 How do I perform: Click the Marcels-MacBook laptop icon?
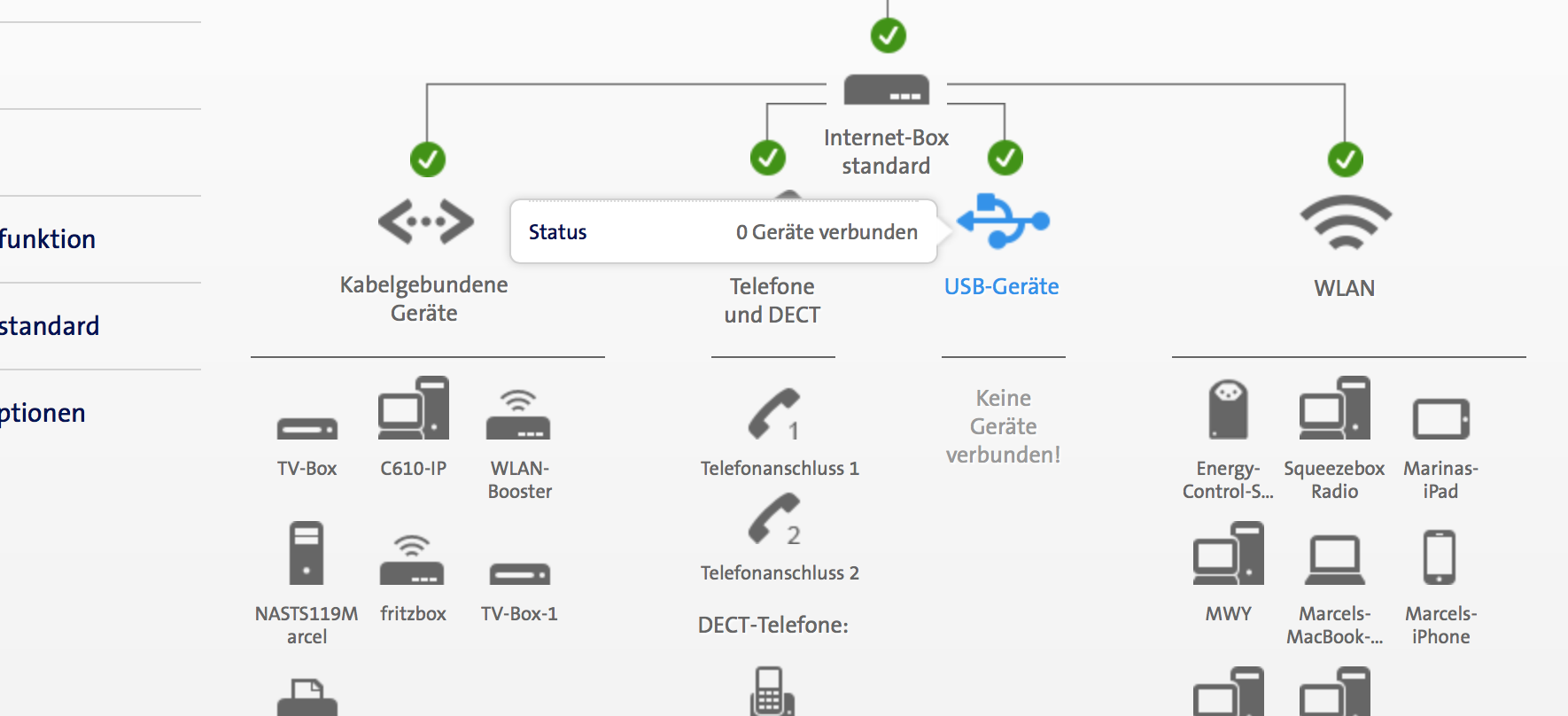click(x=1334, y=560)
